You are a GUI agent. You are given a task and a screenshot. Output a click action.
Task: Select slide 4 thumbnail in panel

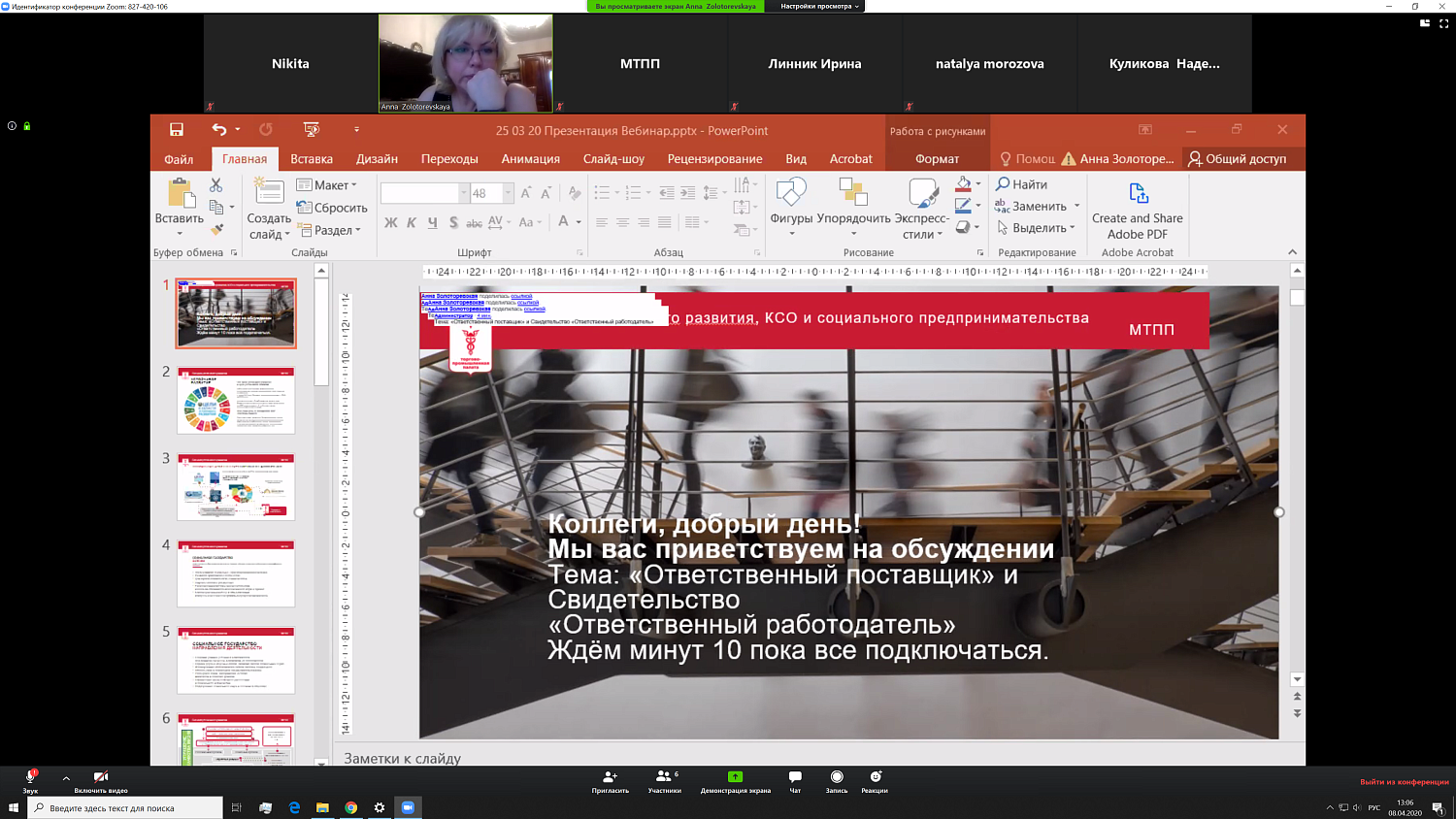pos(236,573)
